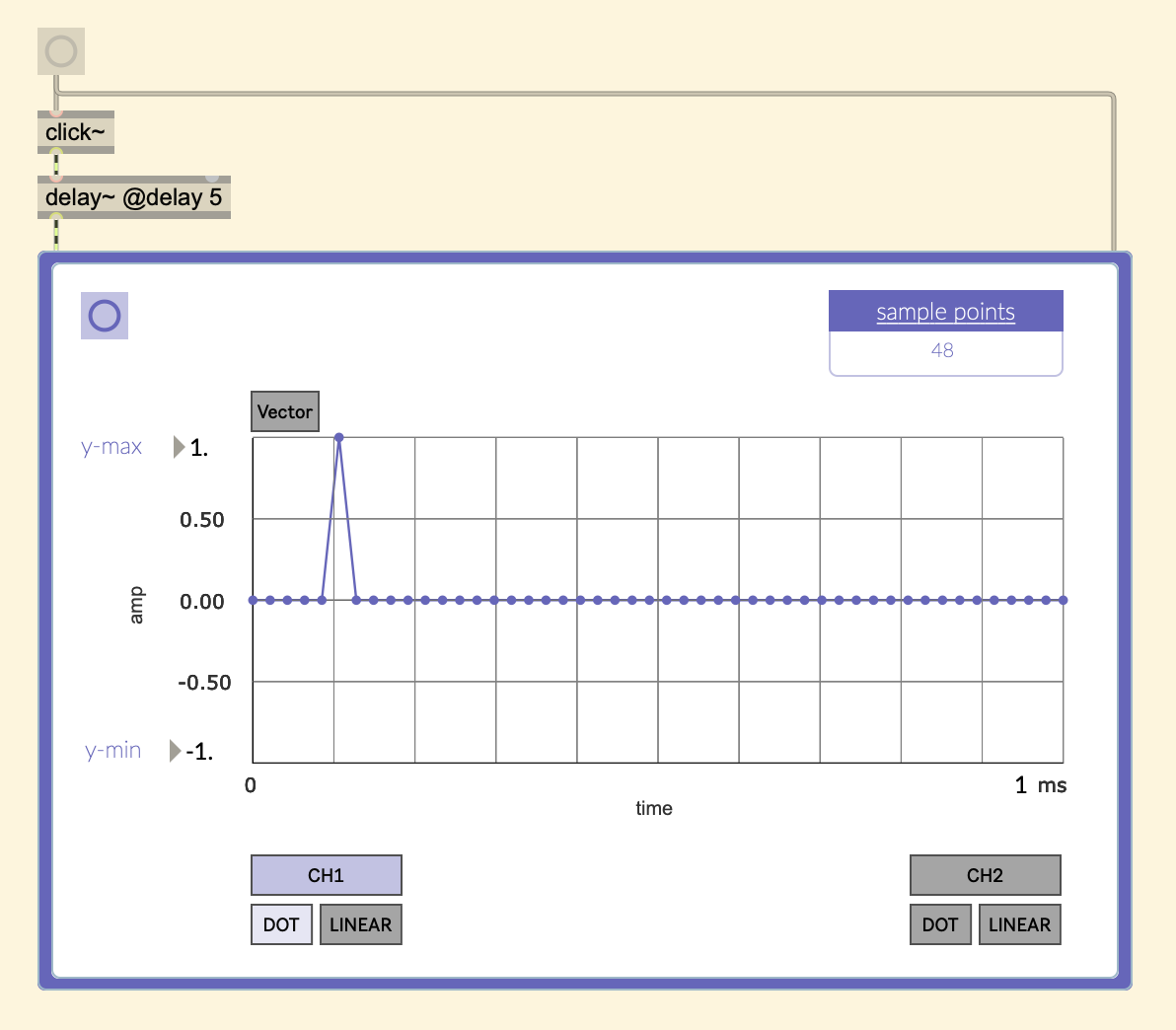
Task: Select DOT mode under CH1
Action: [x=281, y=924]
